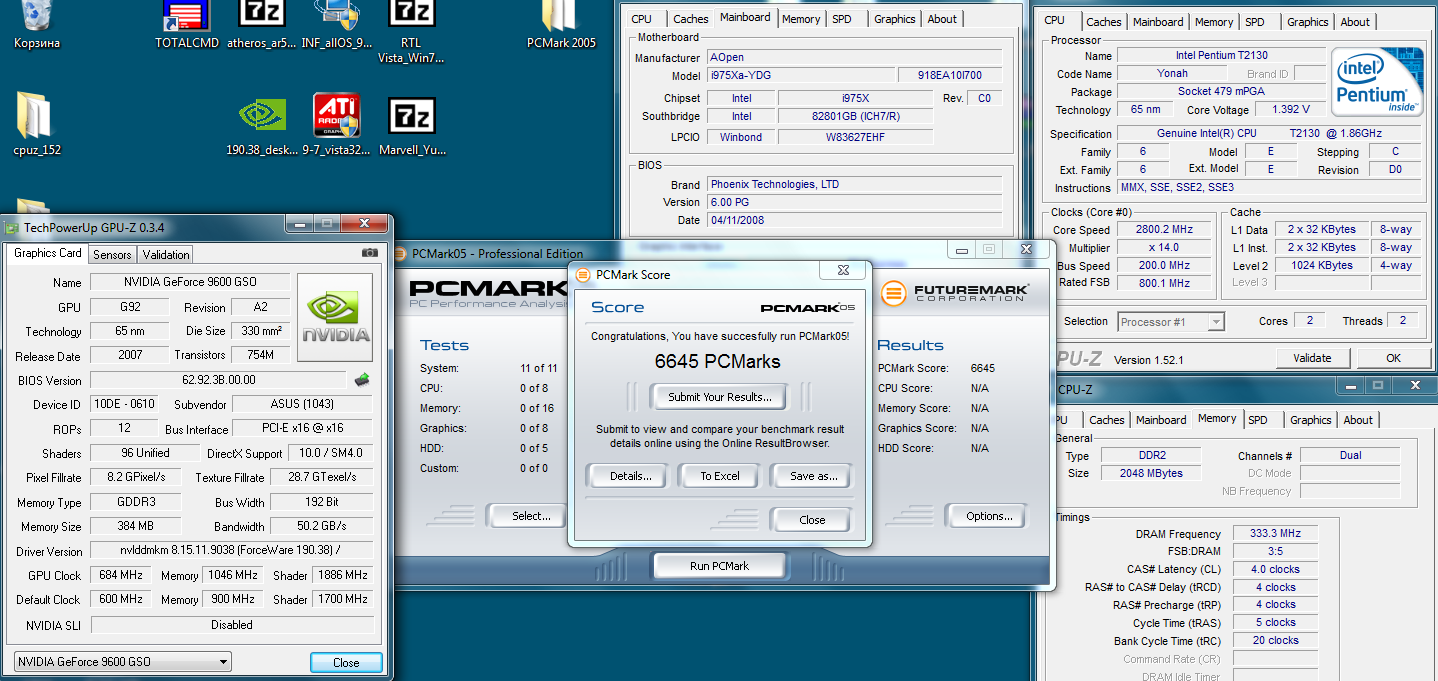Click the W83627EHF LPCIO value
The height and width of the screenshot is (681, 1438).
coord(855,137)
